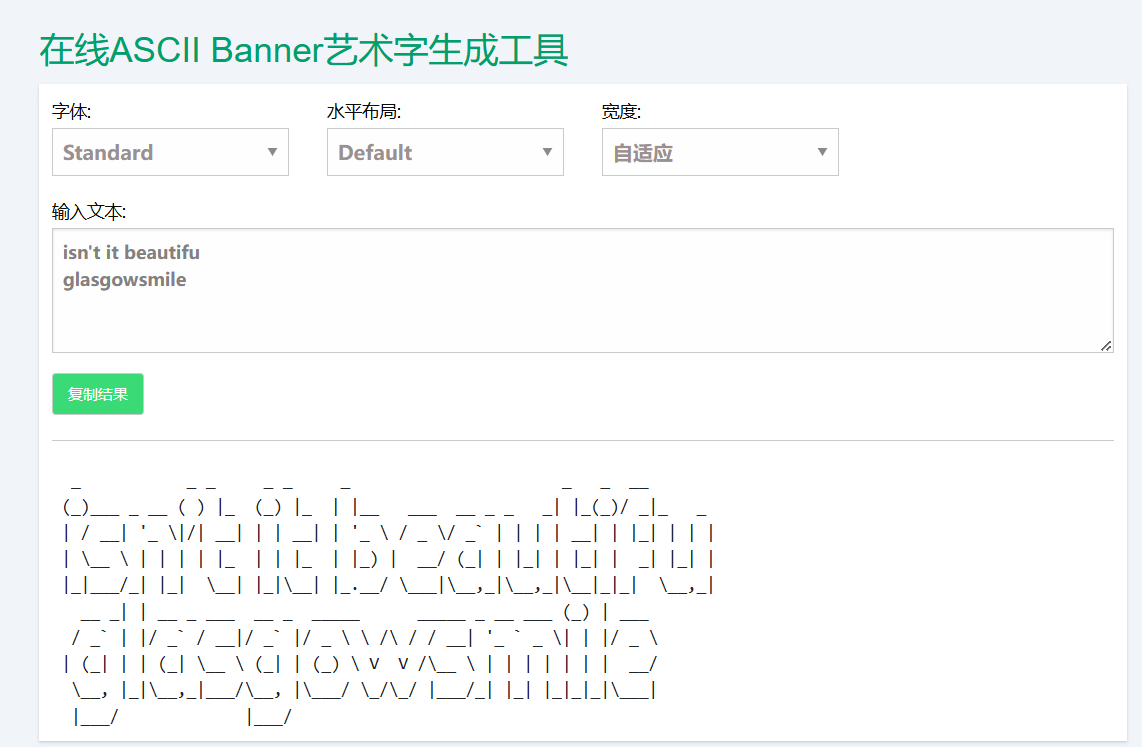Open the Standard font dropdown
Image resolution: width=1142 pixels, height=747 pixels.
(170, 152)
